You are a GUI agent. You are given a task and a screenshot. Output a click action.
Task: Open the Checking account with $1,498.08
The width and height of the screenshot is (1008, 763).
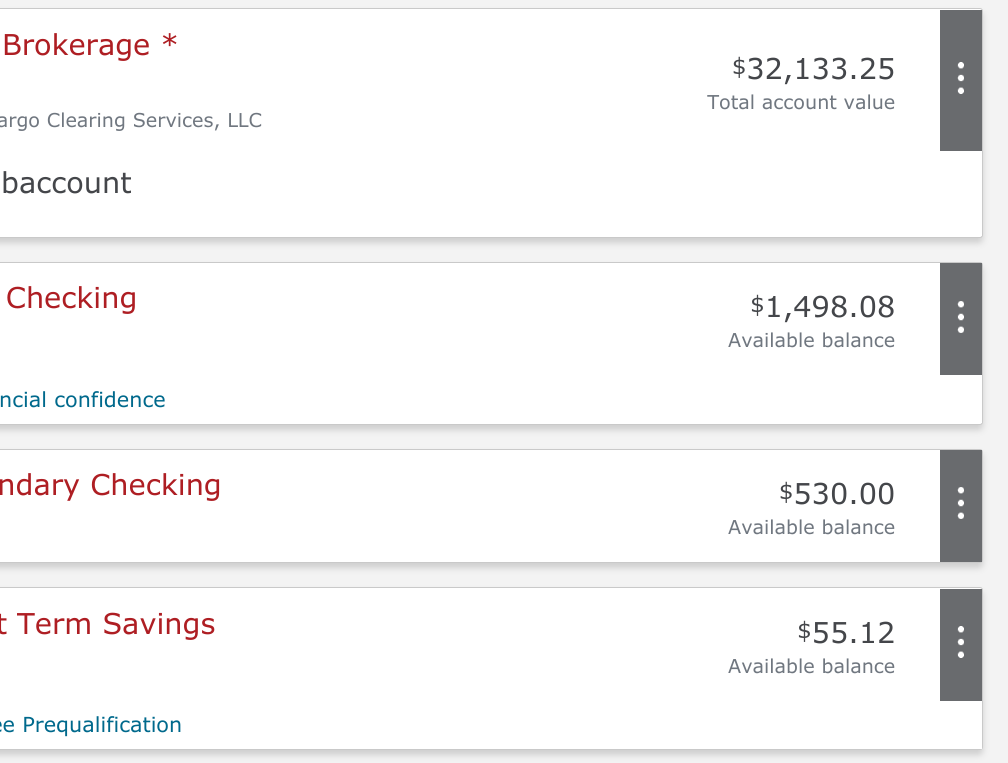click(x=71, y=298)
